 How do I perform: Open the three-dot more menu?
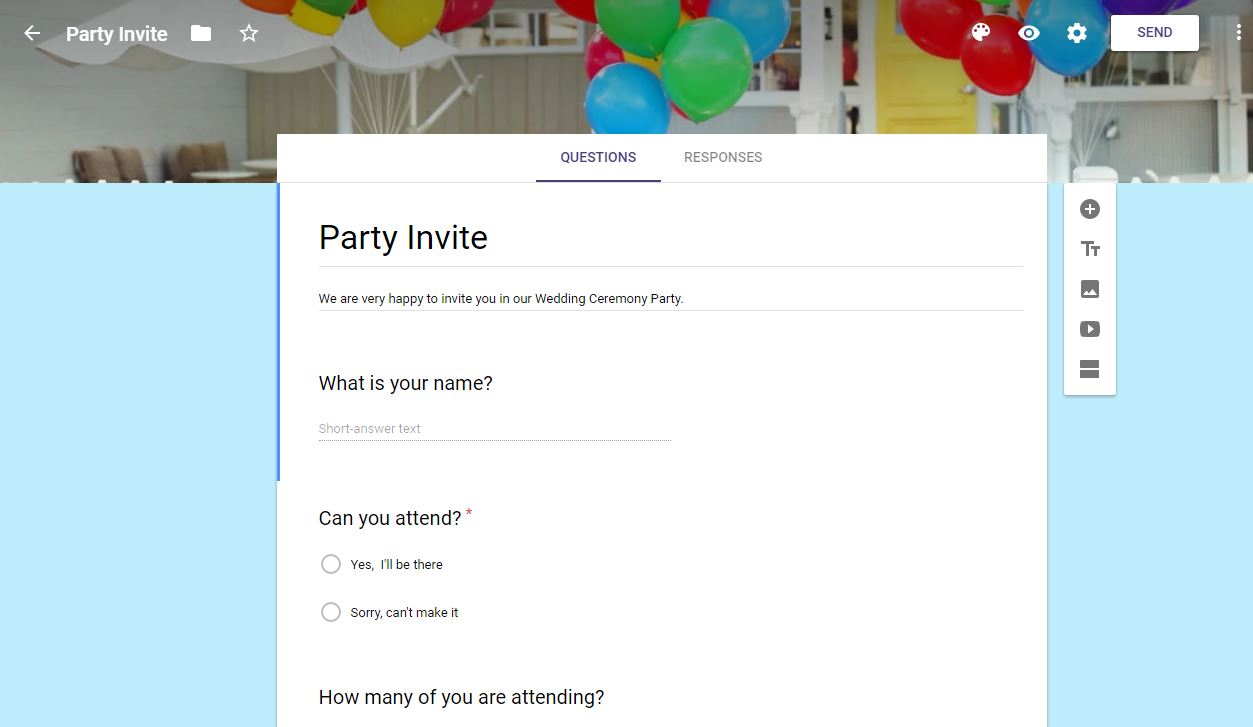coord(1239,33)
